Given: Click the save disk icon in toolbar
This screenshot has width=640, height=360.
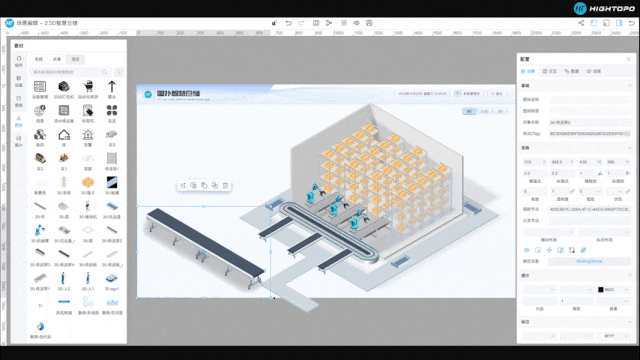Looking at the screenshot, I should [x=369, y=23].
